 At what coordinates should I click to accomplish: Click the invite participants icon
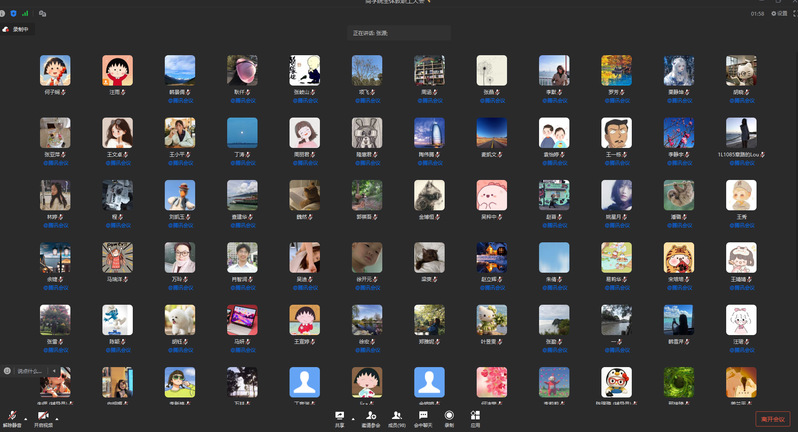371,416
